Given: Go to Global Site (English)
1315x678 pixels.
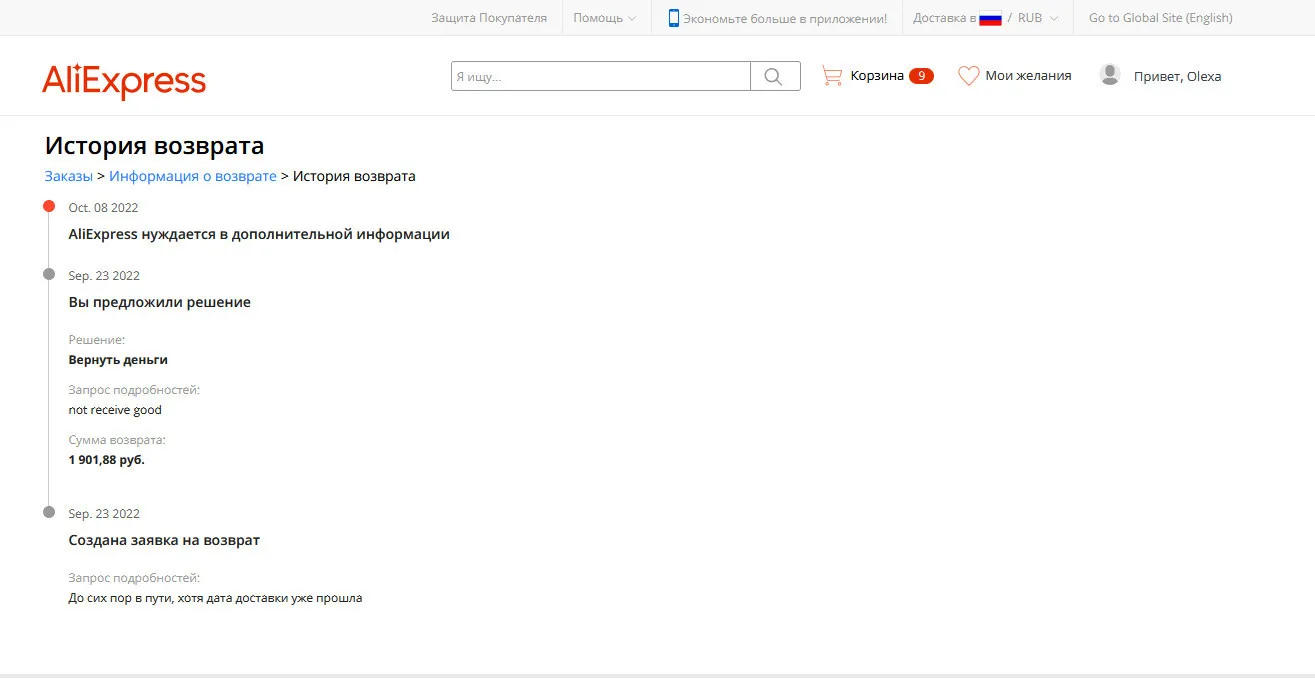Looking at the screenshot, I should coord(1160,18).
